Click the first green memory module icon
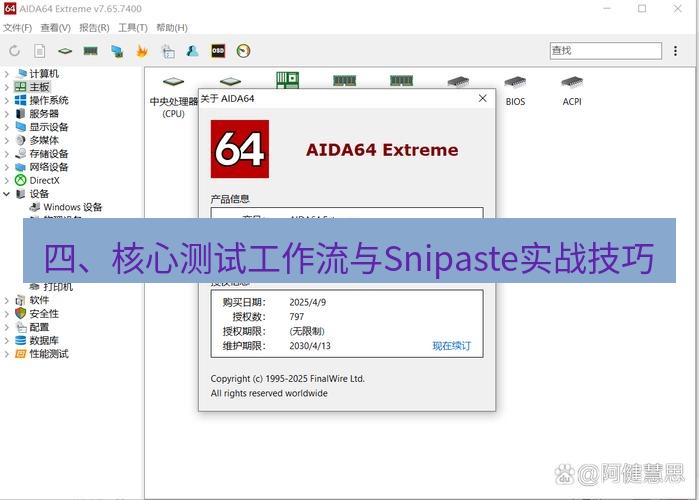Screen dimensions: 699x500 click(x=345, y=81)
